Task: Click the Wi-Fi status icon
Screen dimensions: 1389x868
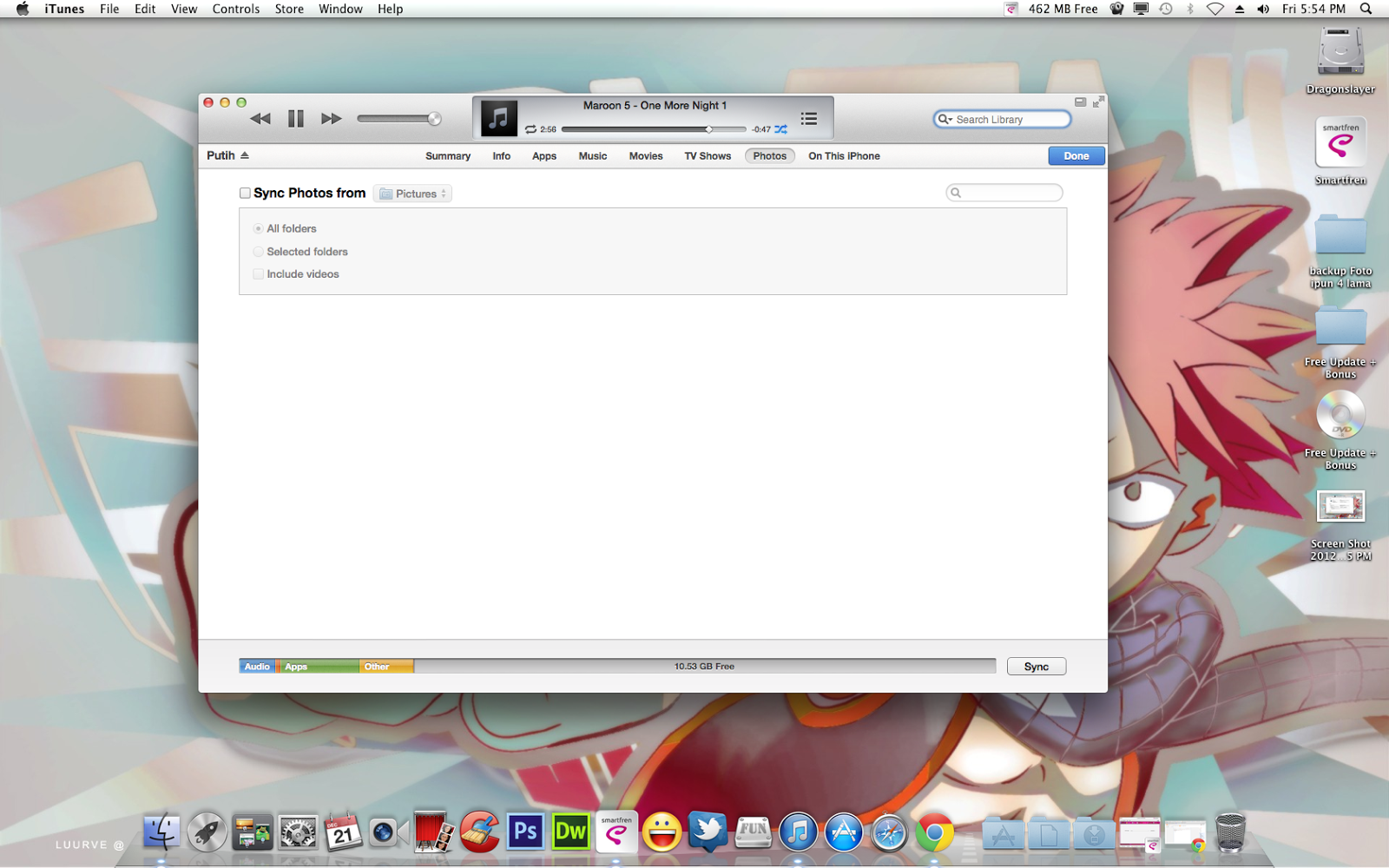Action: [1215, 9]
